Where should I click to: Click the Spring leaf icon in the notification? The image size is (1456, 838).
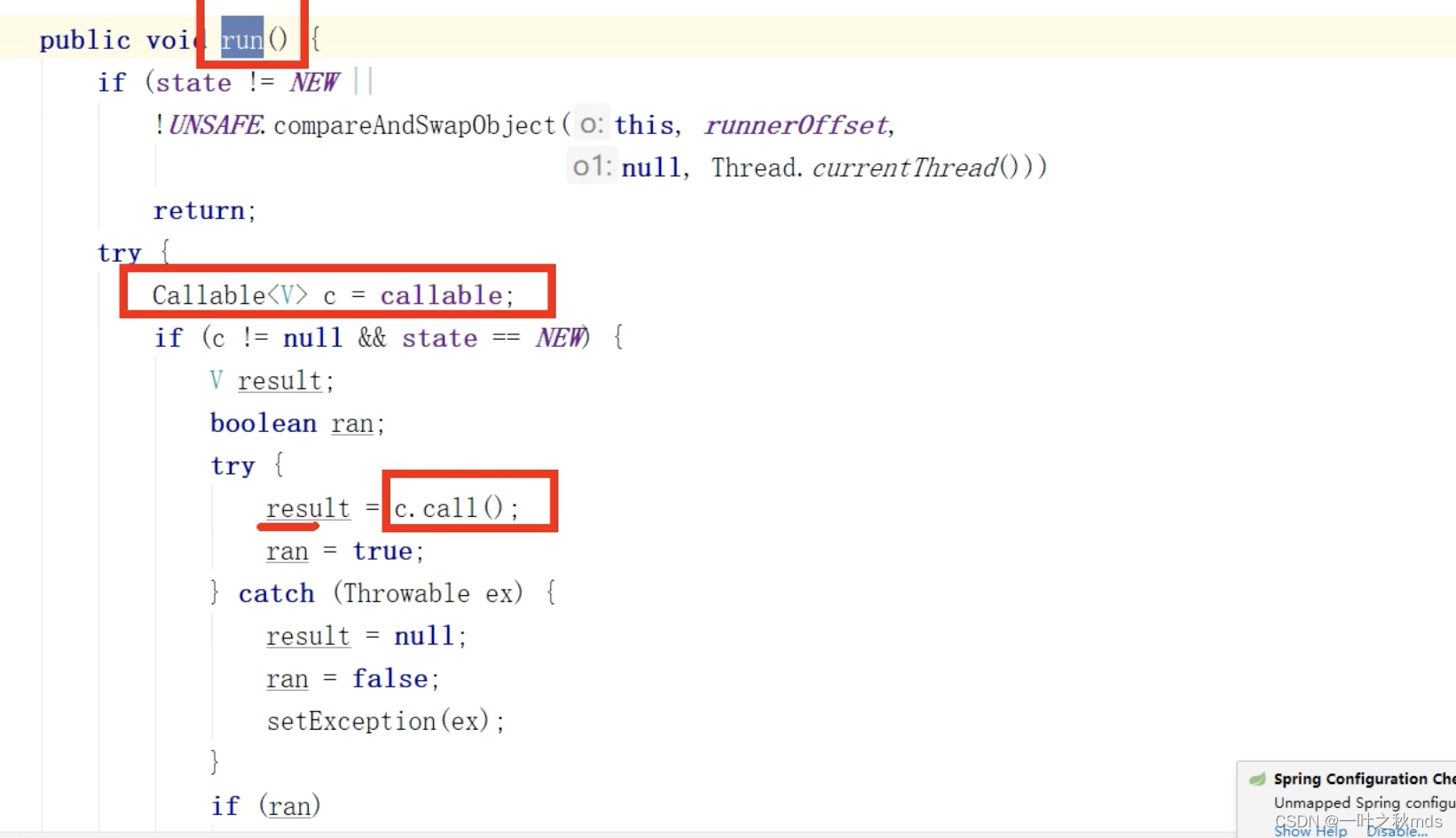click(x=1257, y=779)
